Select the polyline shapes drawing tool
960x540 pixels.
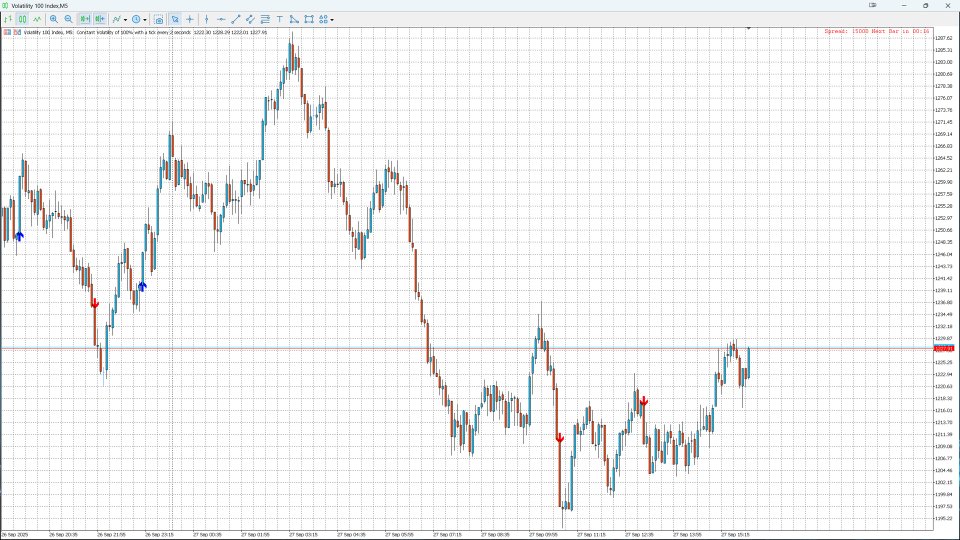294,19
